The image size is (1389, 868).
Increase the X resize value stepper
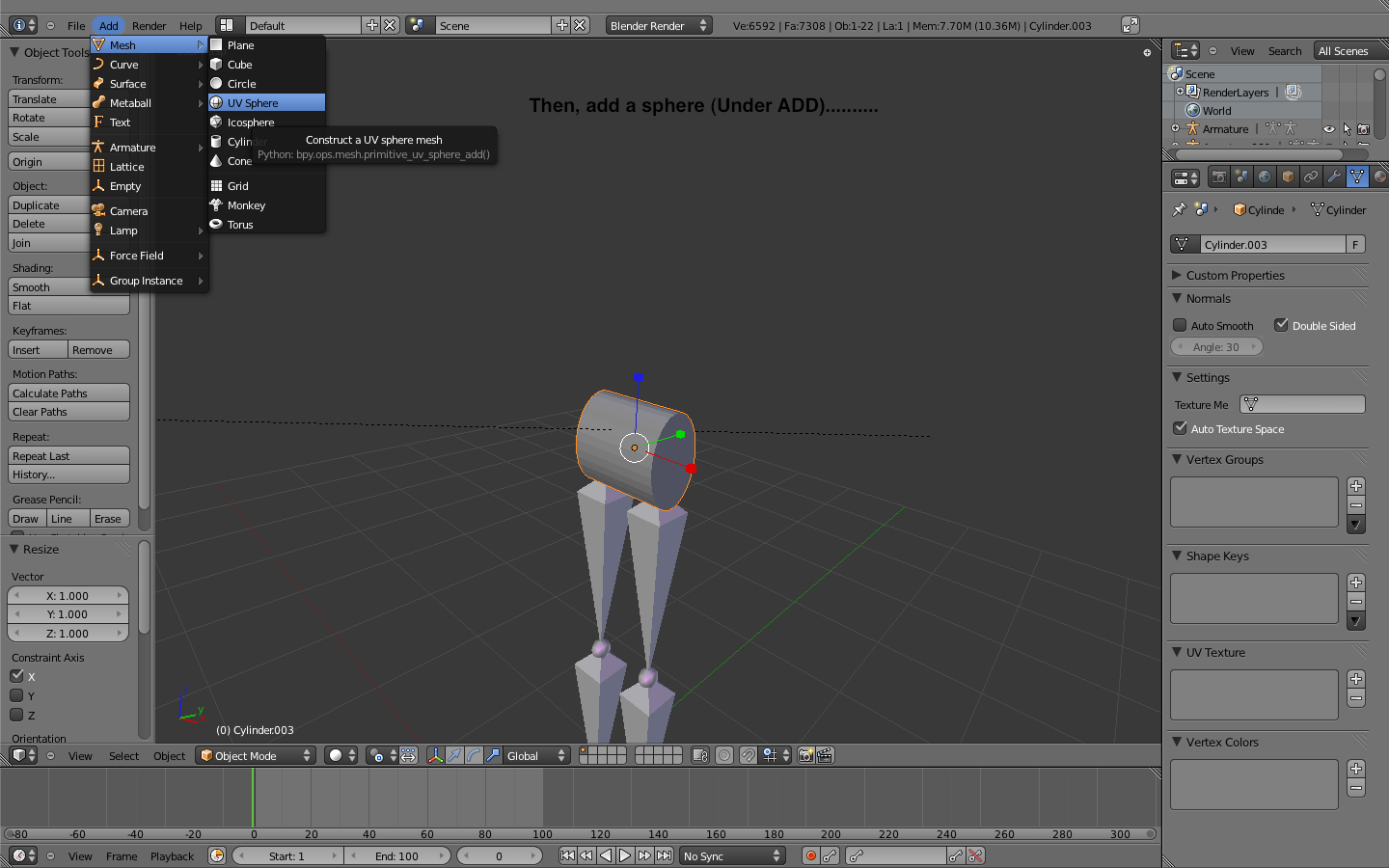pyautogui.click(x=118, y=595)
